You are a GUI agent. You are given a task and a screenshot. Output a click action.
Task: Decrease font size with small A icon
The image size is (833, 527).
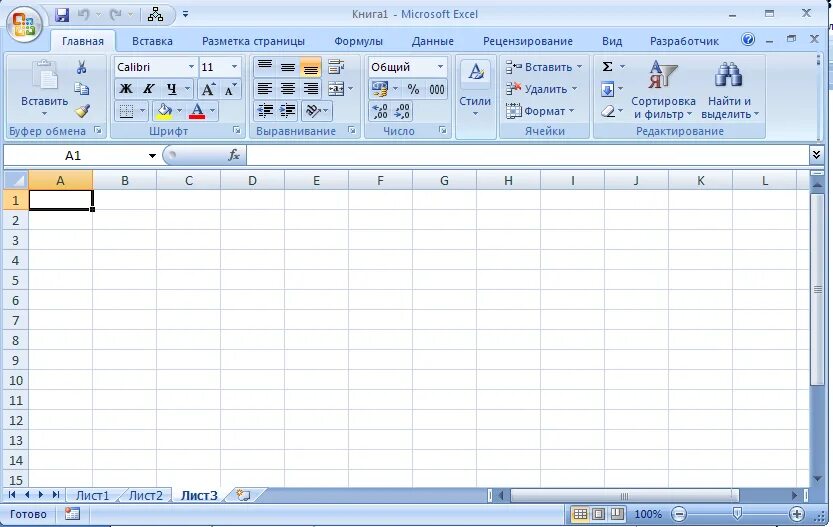tap(230, 89)
